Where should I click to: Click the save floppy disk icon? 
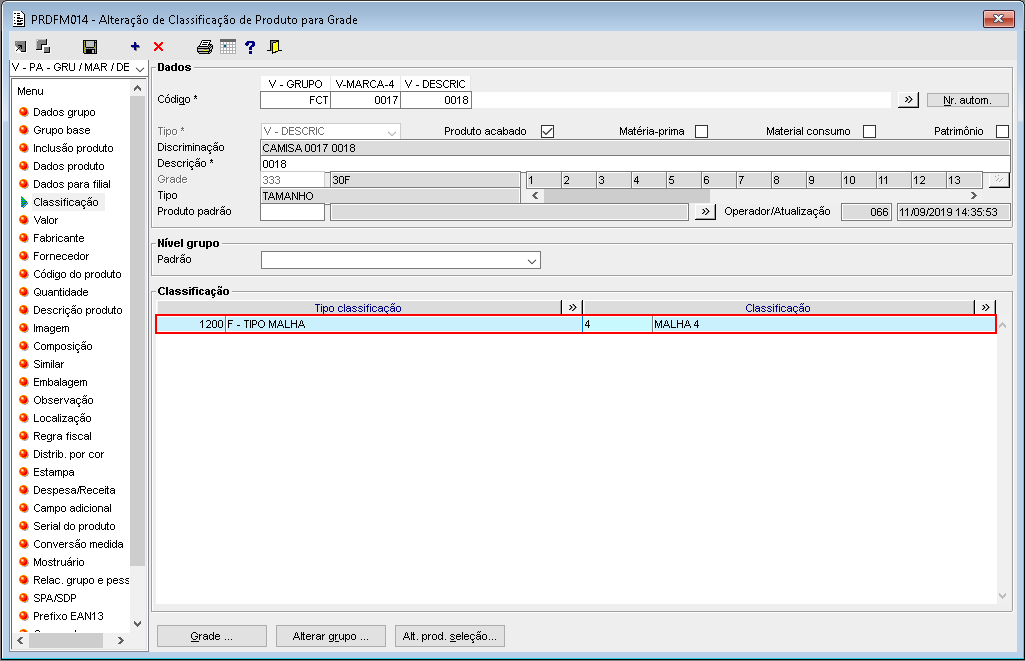coord(90,46)
